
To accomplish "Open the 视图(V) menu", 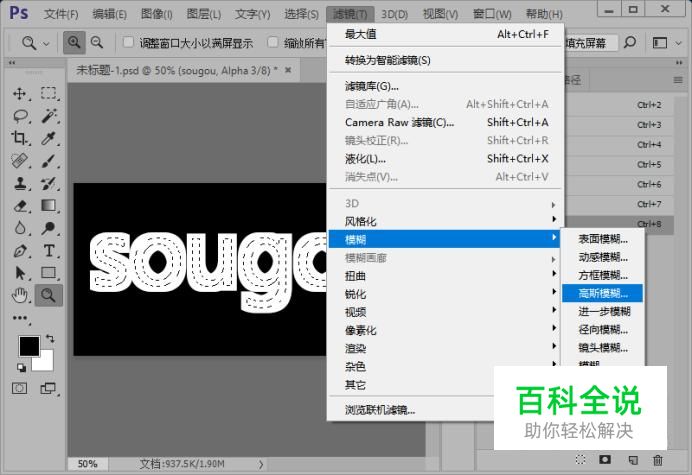I will click(x=440, y=14).
